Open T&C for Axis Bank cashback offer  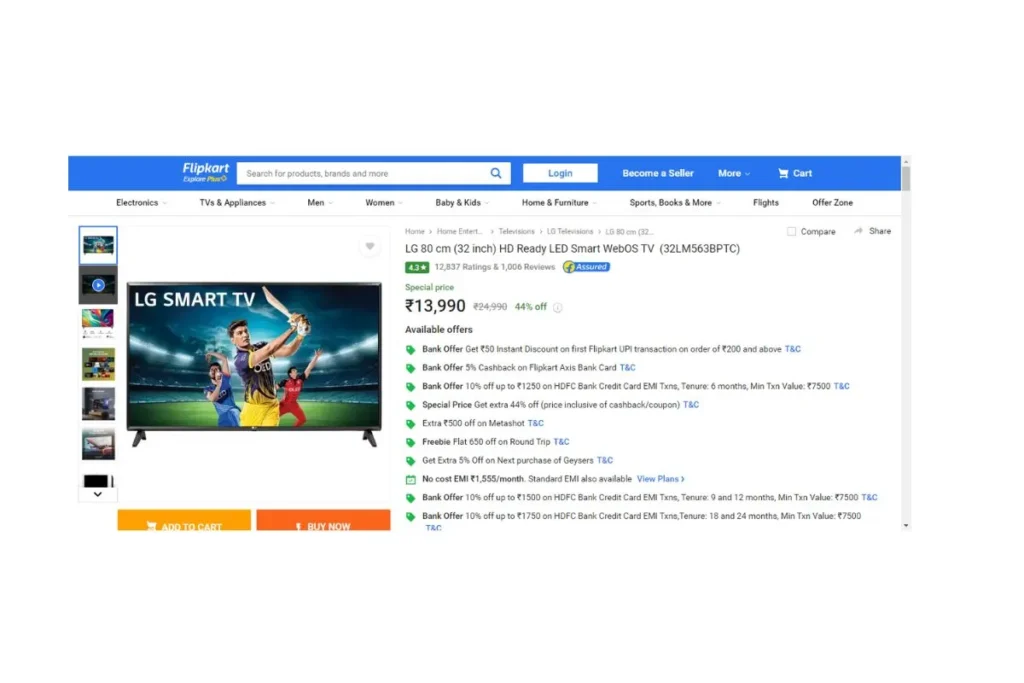pos(627,368)
